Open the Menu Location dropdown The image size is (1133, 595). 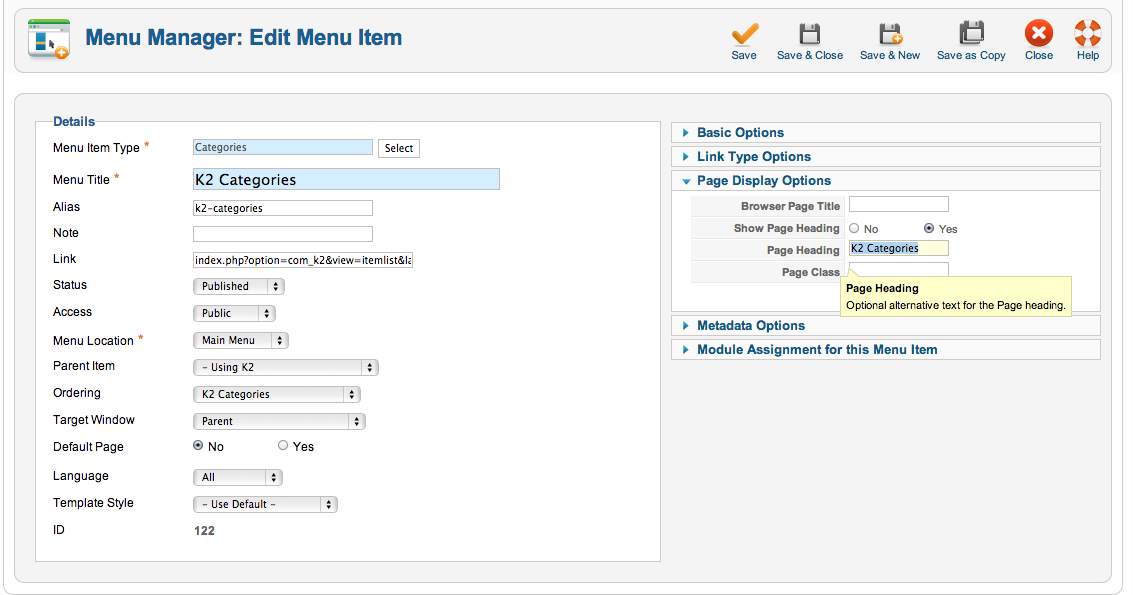coord(241,341)
